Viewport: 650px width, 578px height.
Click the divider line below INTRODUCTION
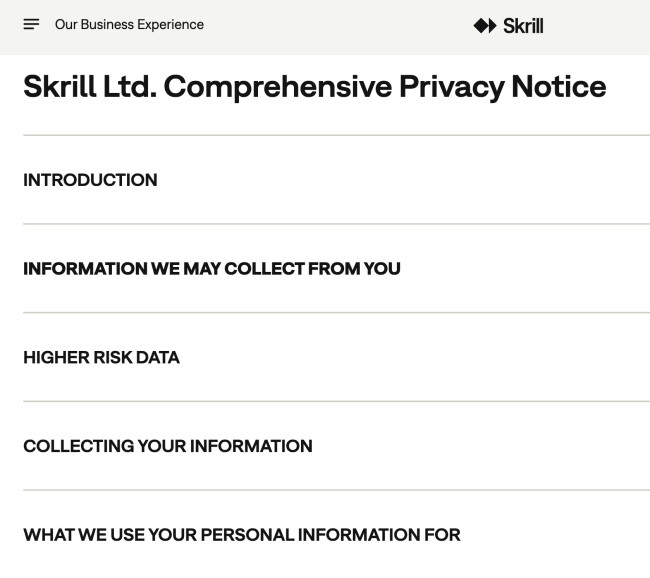[336, 224]
